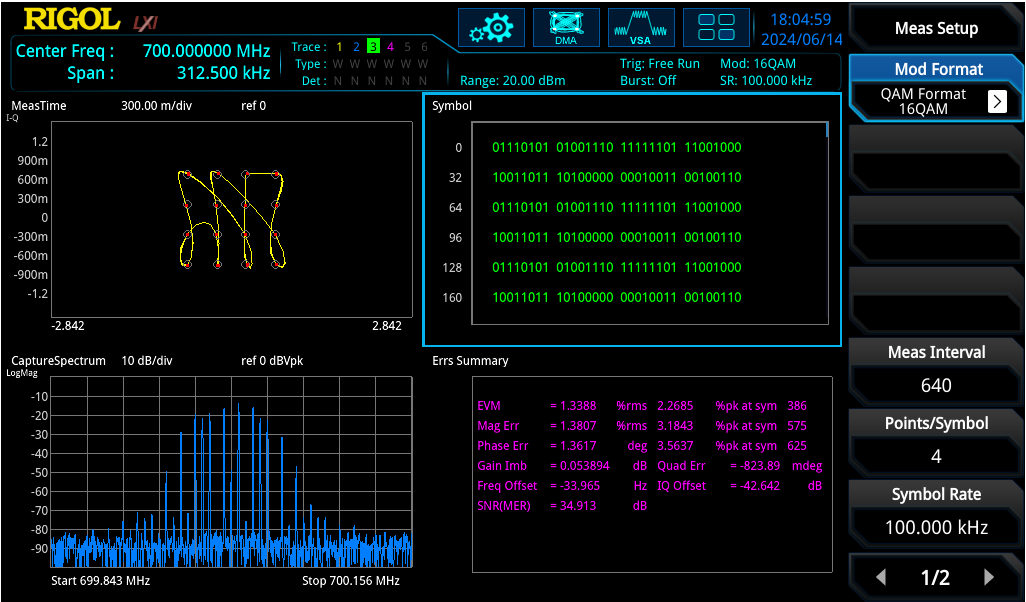Open the window layout grid icon
This screenshot has height=602, width=1026.
[x=716, y=27]
